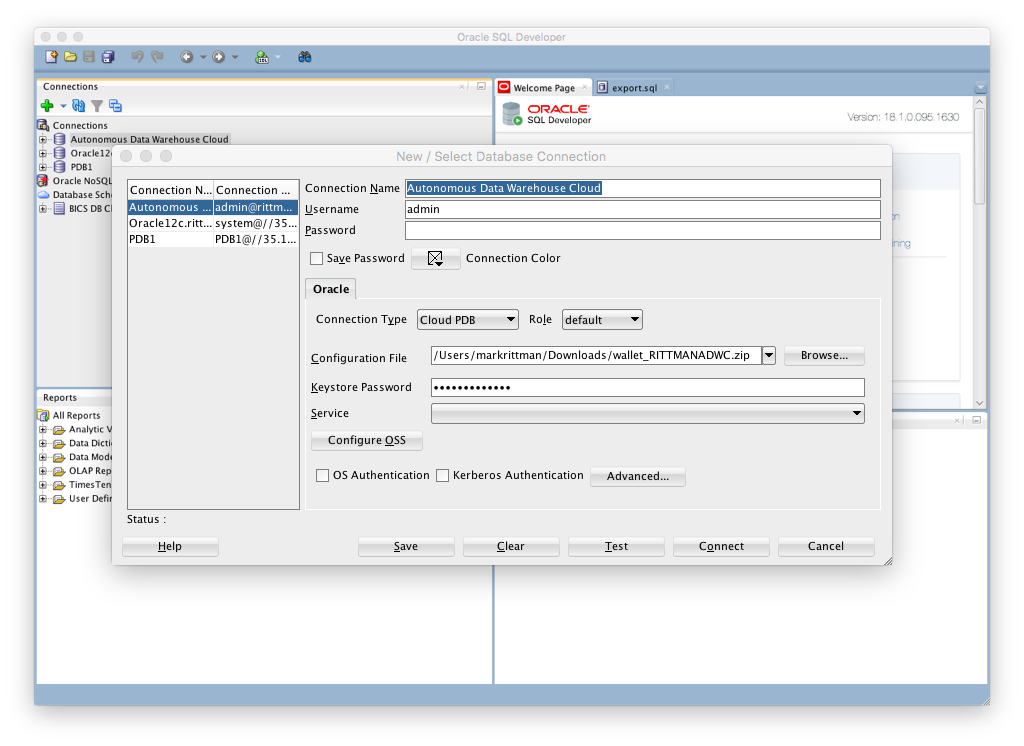
Task: Expand the BICS DB tree node
Action: (x=43, y=208)
